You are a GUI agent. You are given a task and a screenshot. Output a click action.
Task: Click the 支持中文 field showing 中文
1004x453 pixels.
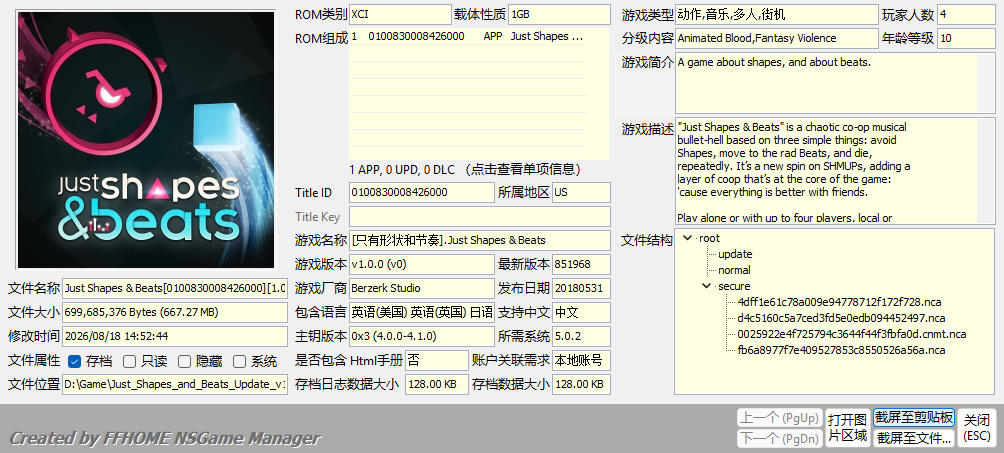click(581, 312)
